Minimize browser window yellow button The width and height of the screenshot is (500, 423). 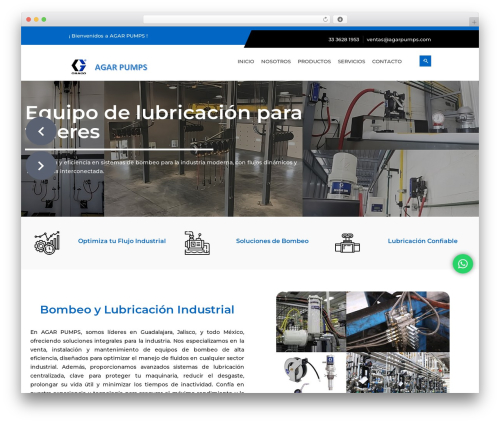coord(36,19)
